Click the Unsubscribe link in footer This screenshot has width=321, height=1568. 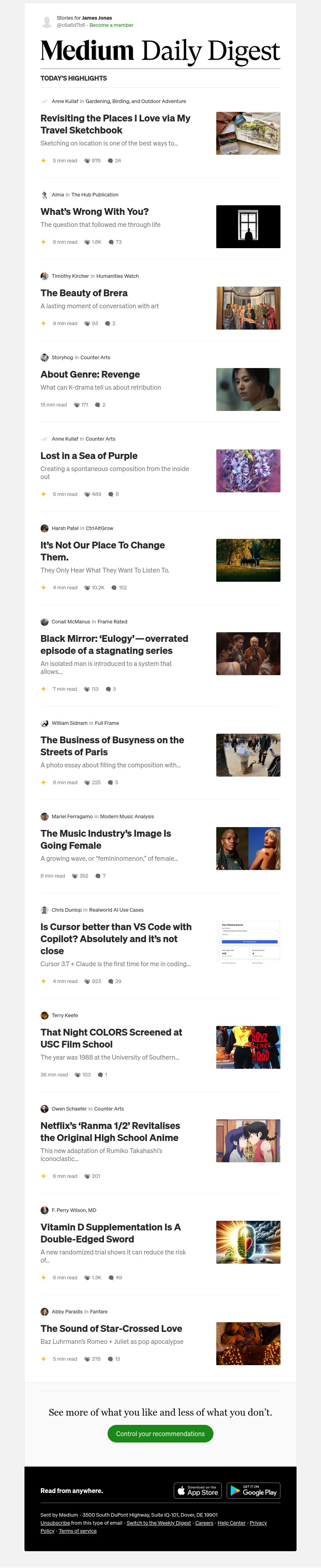(x=55, y=1522)
